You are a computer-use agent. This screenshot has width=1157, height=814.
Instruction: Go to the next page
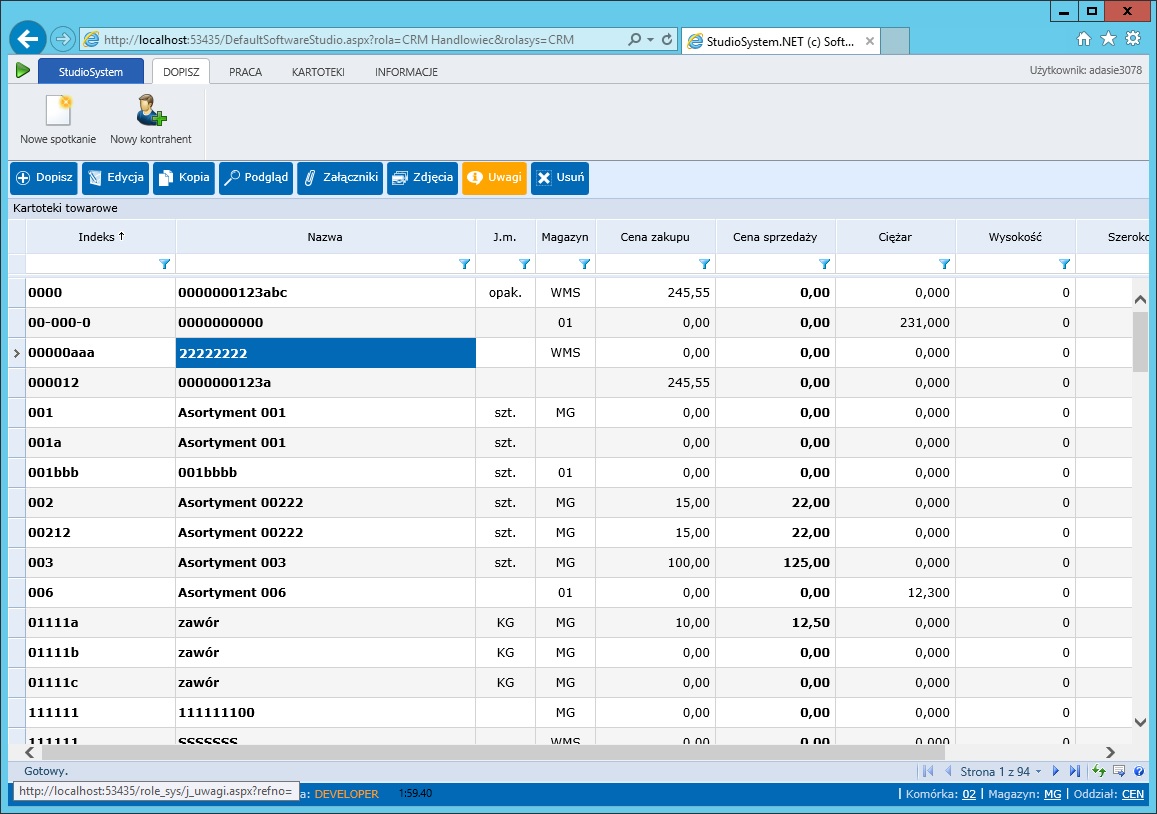pos(1055,771)
